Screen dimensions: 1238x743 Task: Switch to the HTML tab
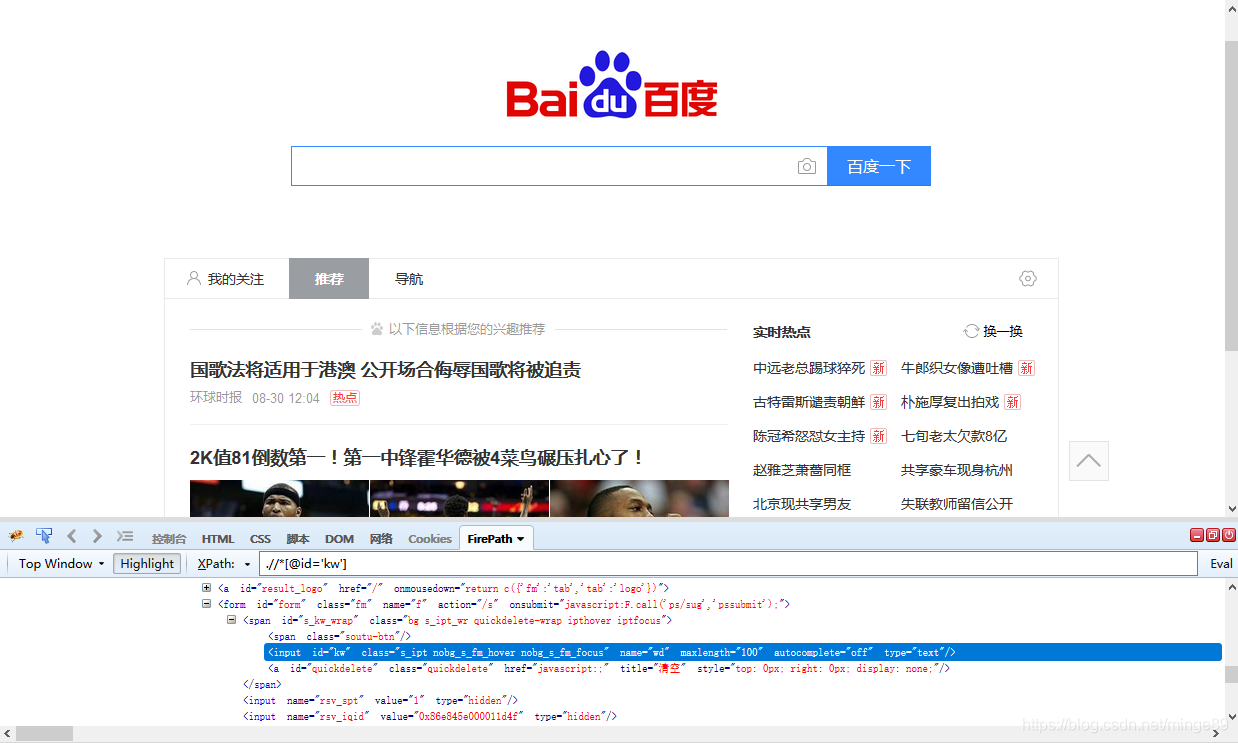tap(218, 539)
